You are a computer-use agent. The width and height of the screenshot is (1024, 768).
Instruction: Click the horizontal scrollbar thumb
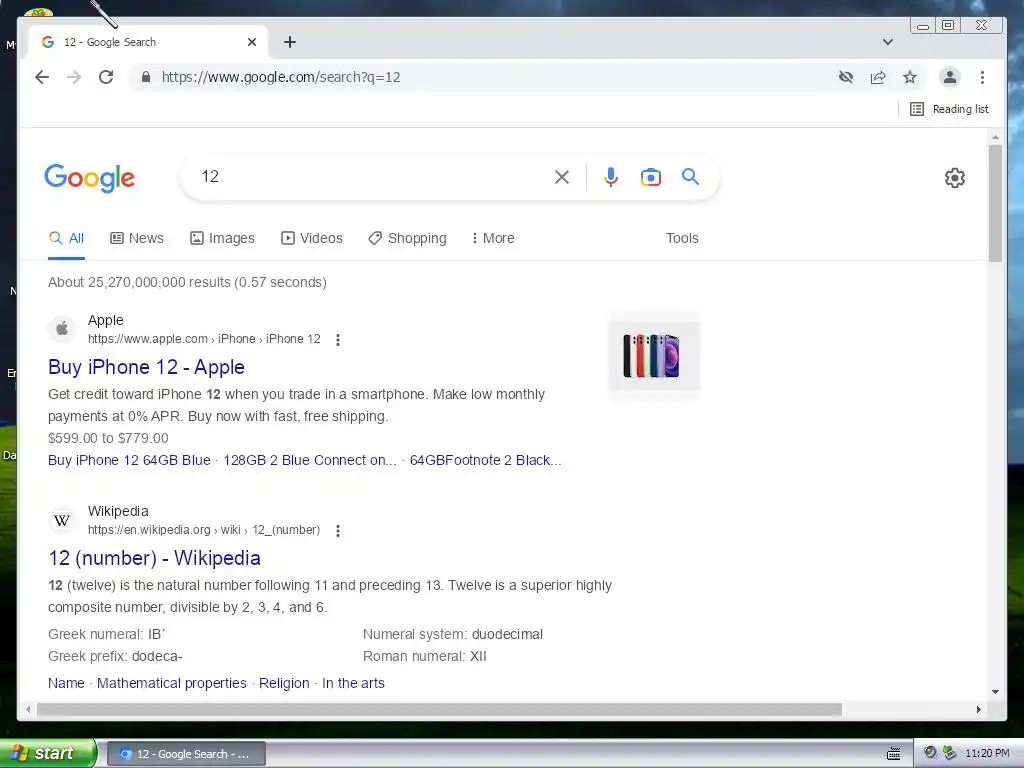click(439, 709)
